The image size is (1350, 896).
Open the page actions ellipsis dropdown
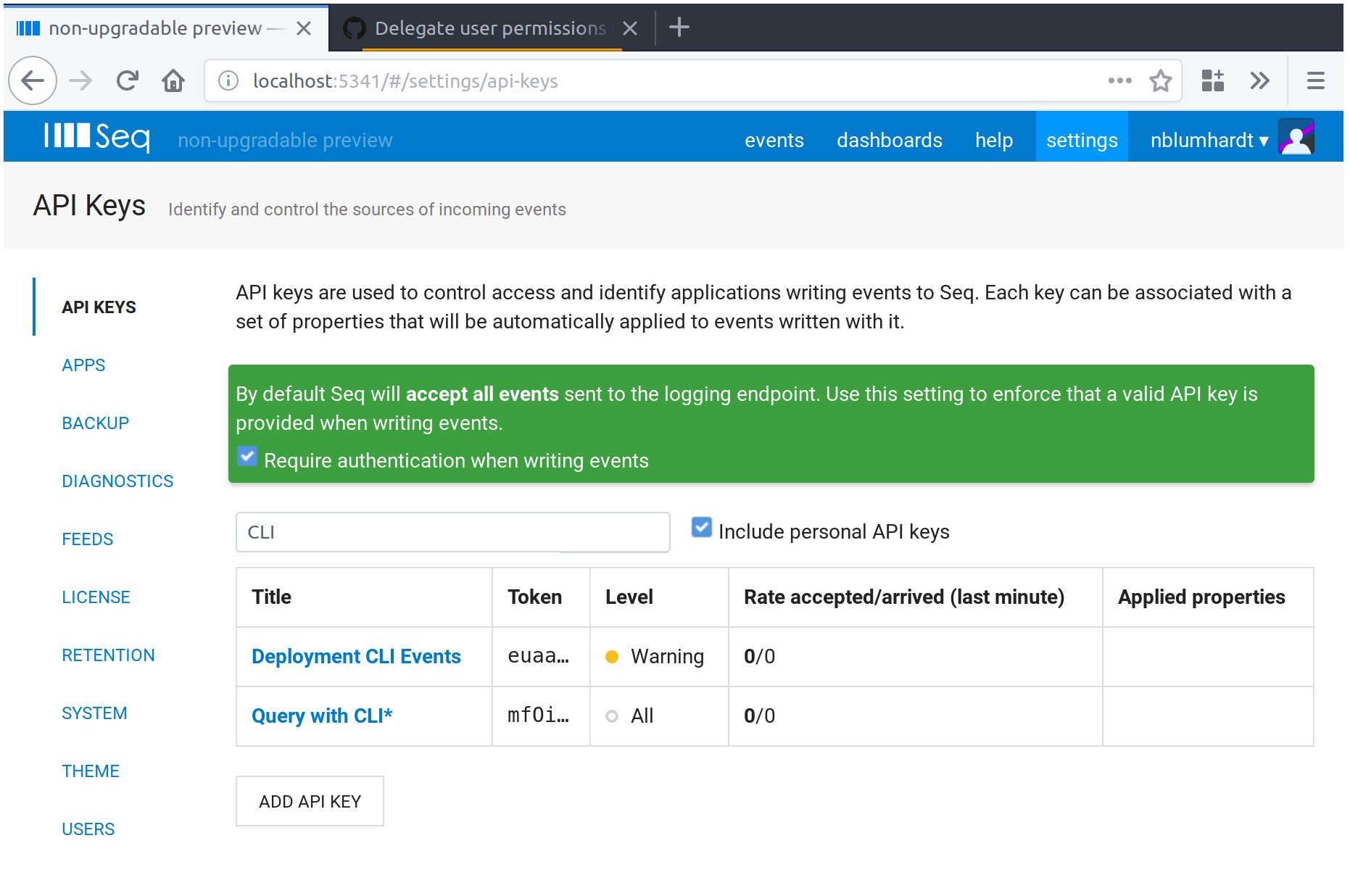[1120, 80]
